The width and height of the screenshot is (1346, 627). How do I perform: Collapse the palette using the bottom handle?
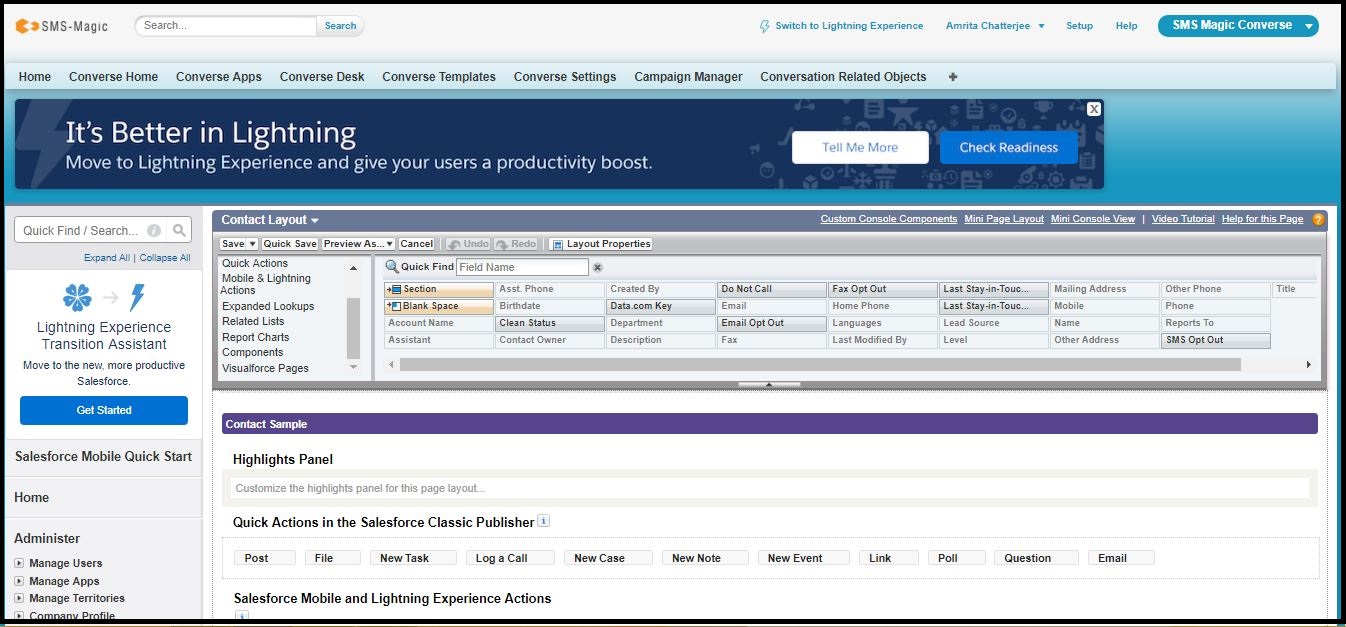point(769,384)
